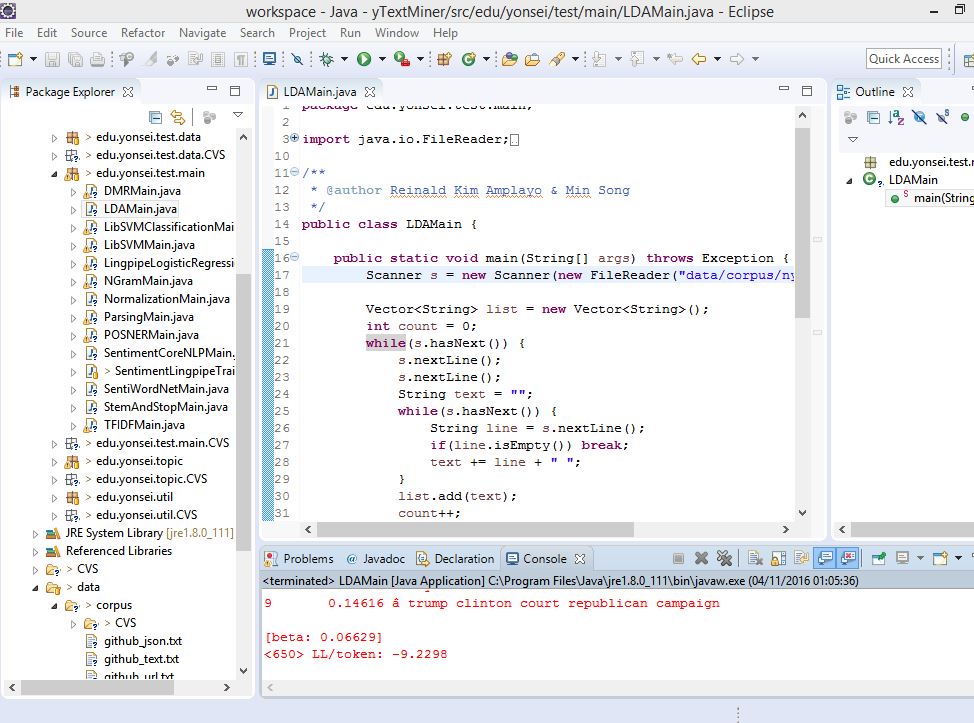This screenshot has height=723, width=974.
Task: Click Sort alphabetically in Outline toolbar
Action: [897, 117]
